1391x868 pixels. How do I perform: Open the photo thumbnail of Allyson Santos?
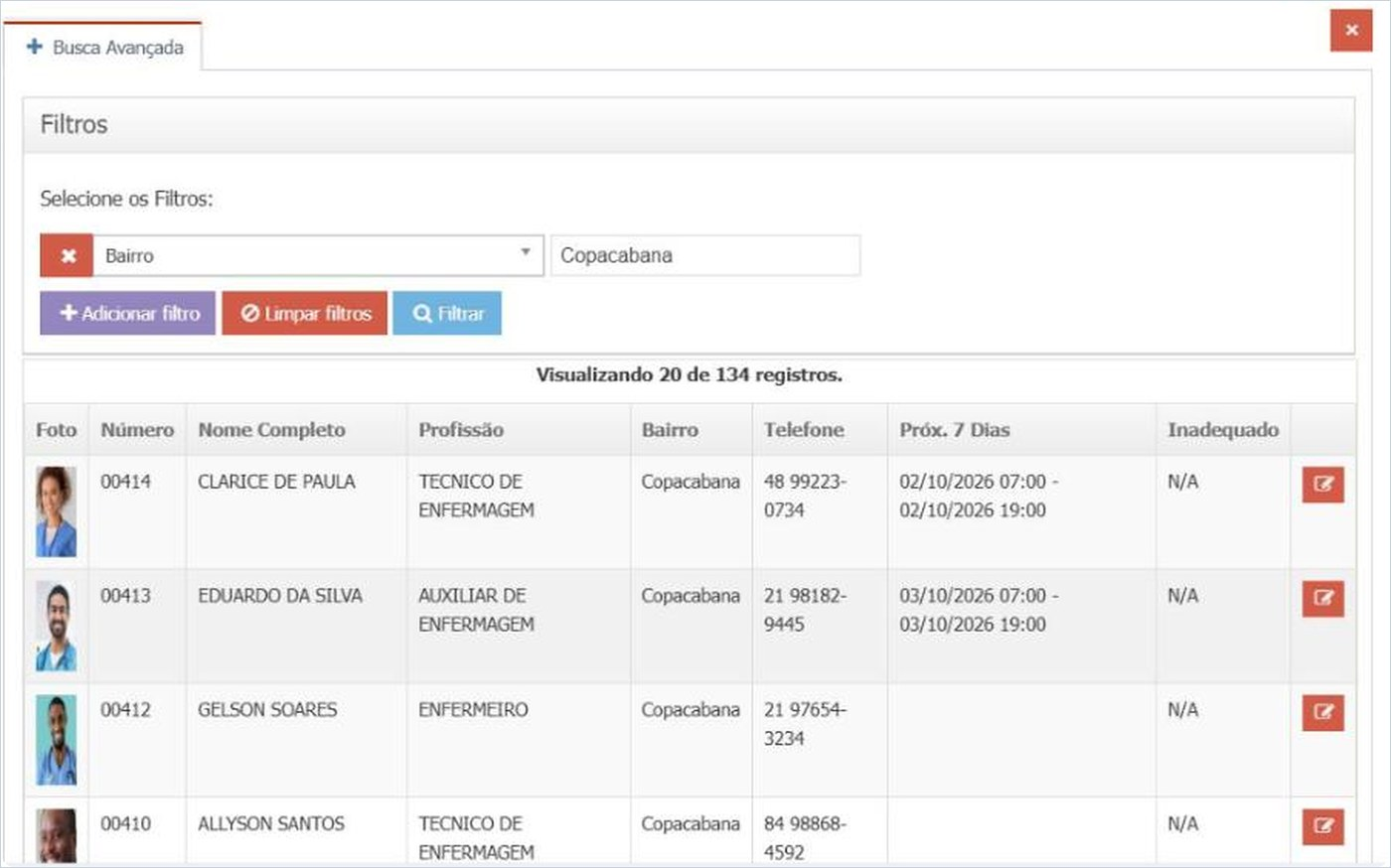coord(57,836)
